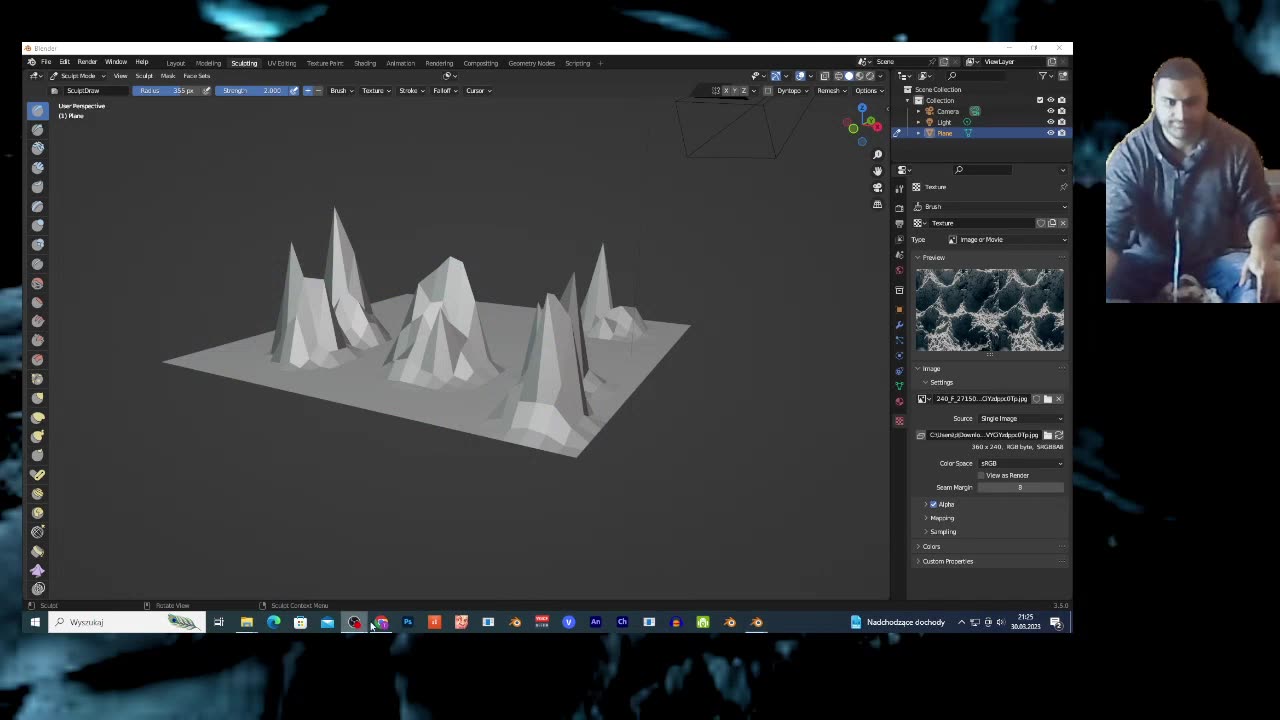
Task: Open Type dropdown showing Image or Movie
Action: [x=1007, y=240]
